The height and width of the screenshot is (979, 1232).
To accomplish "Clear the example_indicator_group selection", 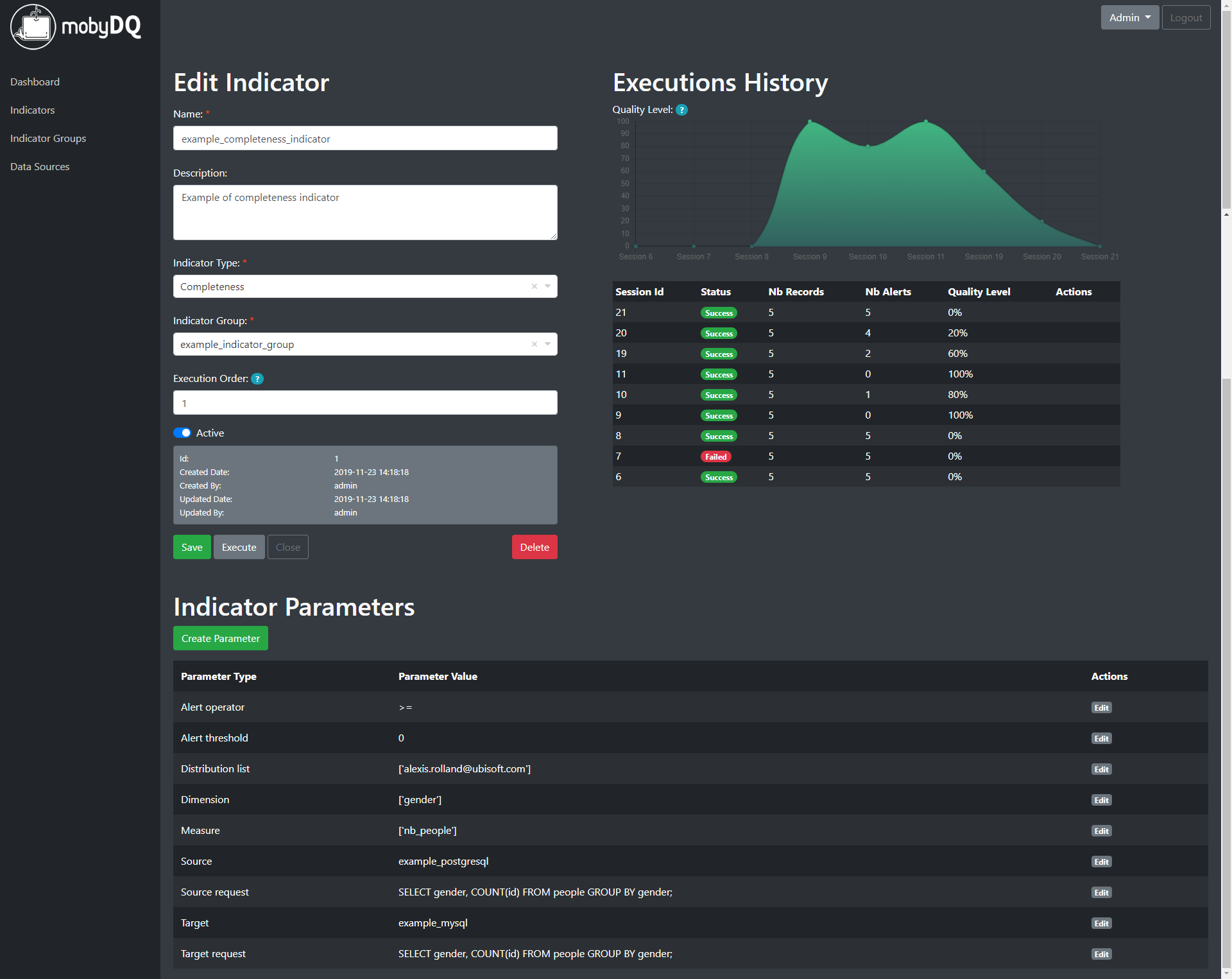I will (534, 344).
